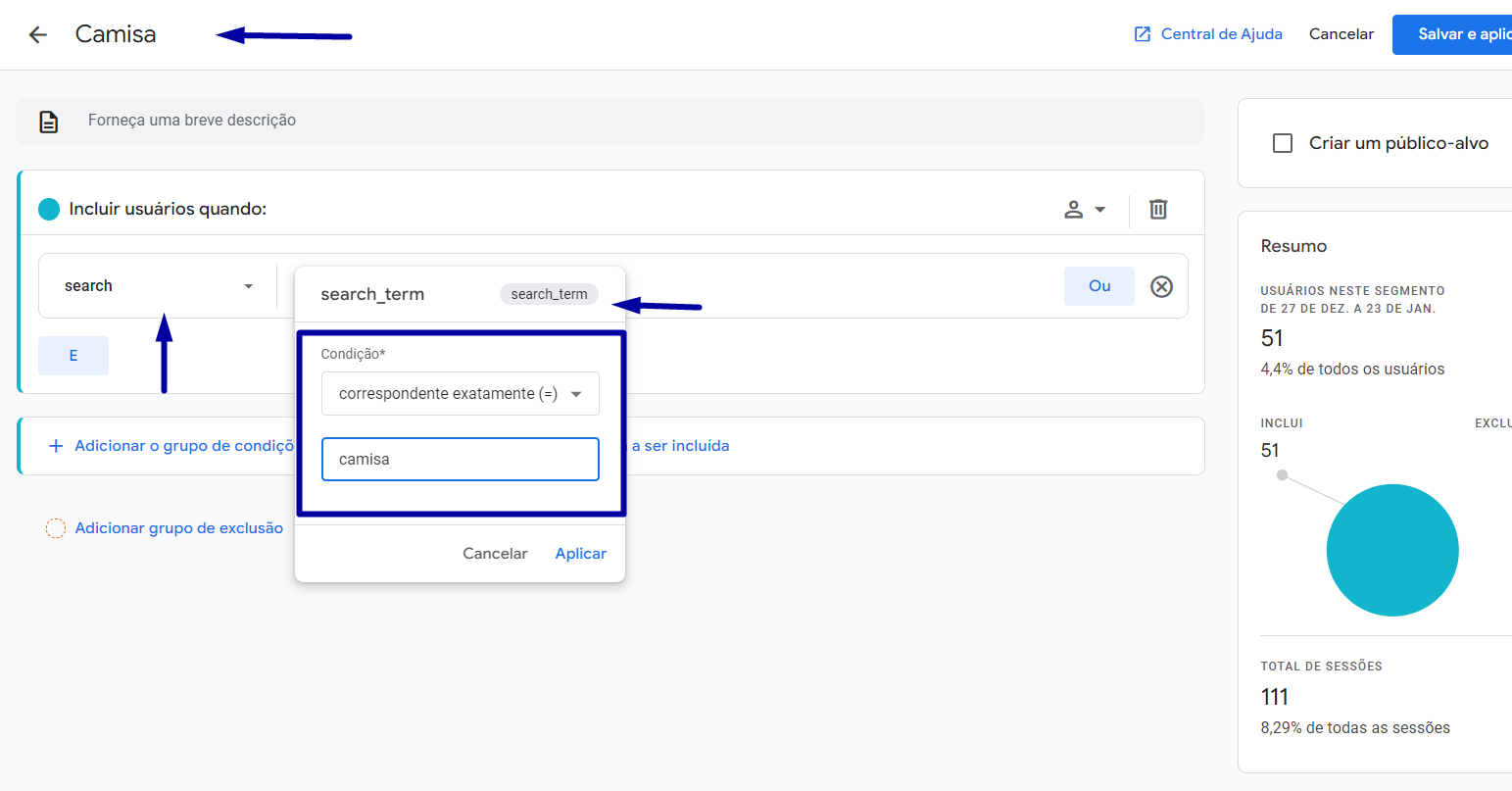Viewport: 1512px width, 791px height.
Task: Click Aplicar in the condition popup
Action: pos(581,554)
